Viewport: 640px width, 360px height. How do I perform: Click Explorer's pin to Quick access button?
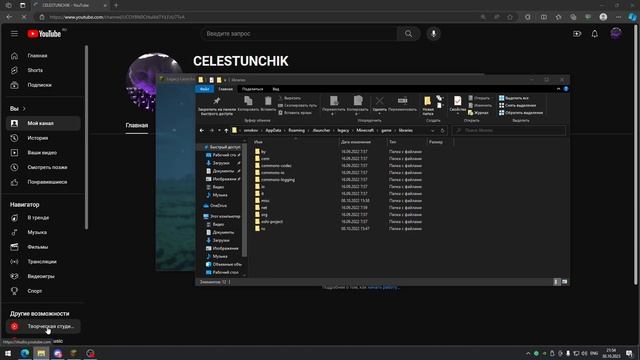tap(217, 105)
